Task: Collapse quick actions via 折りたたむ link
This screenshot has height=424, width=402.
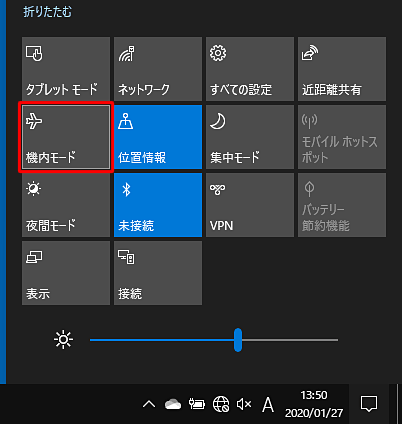Action: (x=47, y=12)
